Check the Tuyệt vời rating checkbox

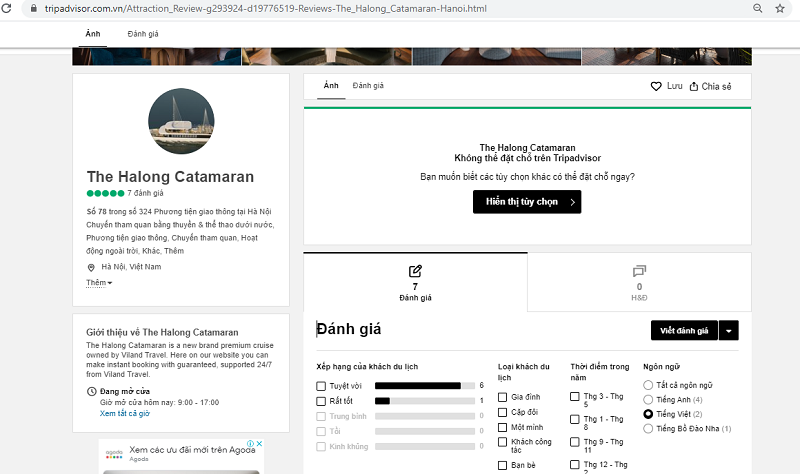(x=321, y=386)
